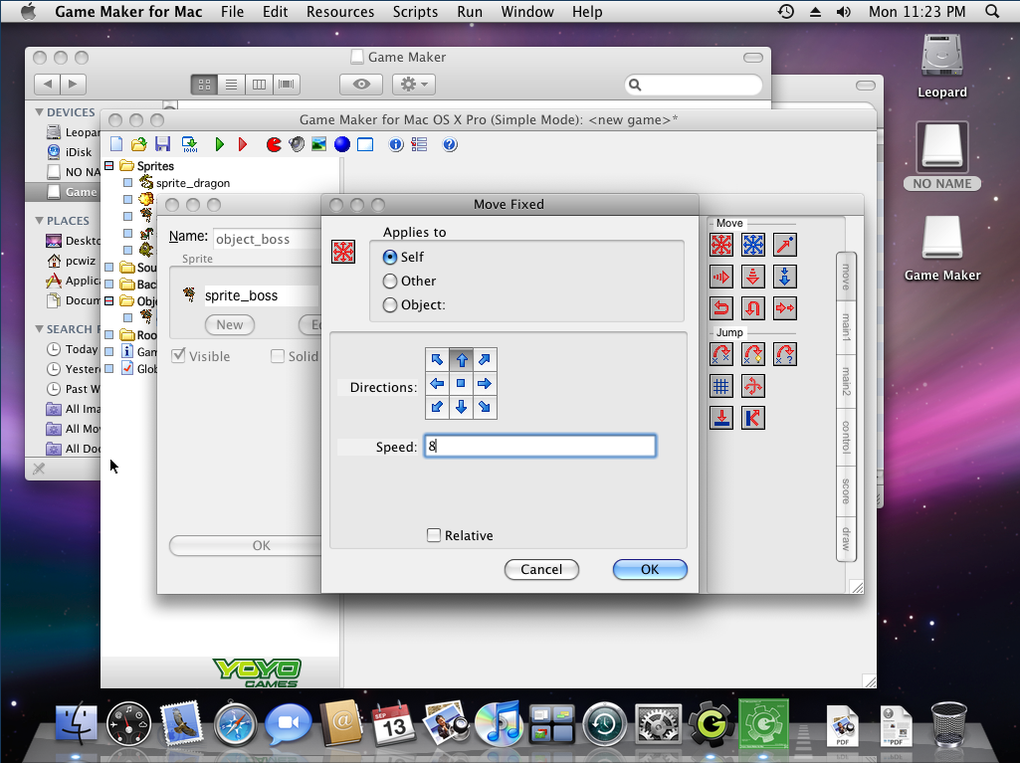The image size is (1020, 763).
Task: Create a room using the toolbar icon
Action: (x=365, y=144)
